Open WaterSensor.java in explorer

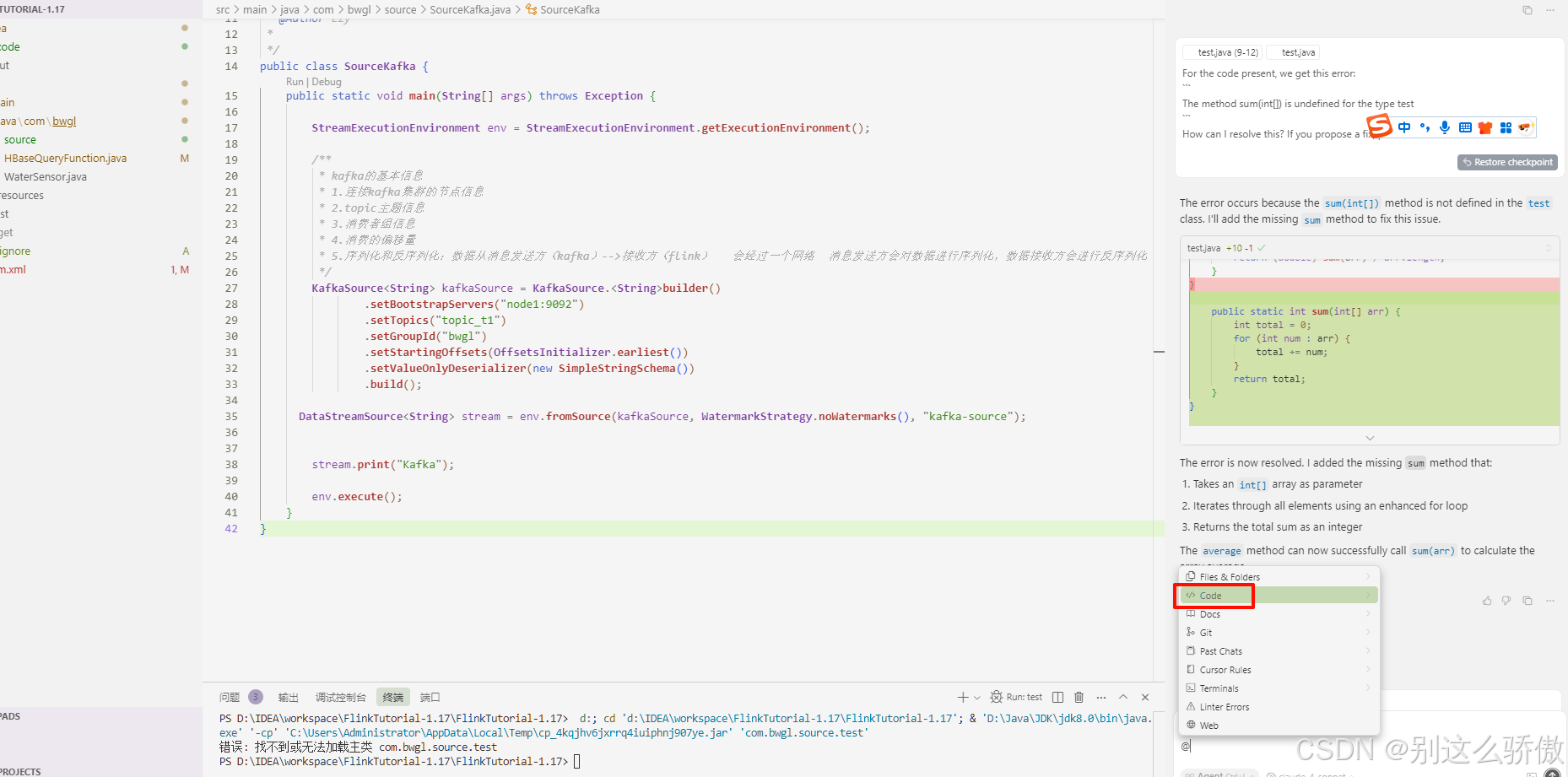pos(46,177)
